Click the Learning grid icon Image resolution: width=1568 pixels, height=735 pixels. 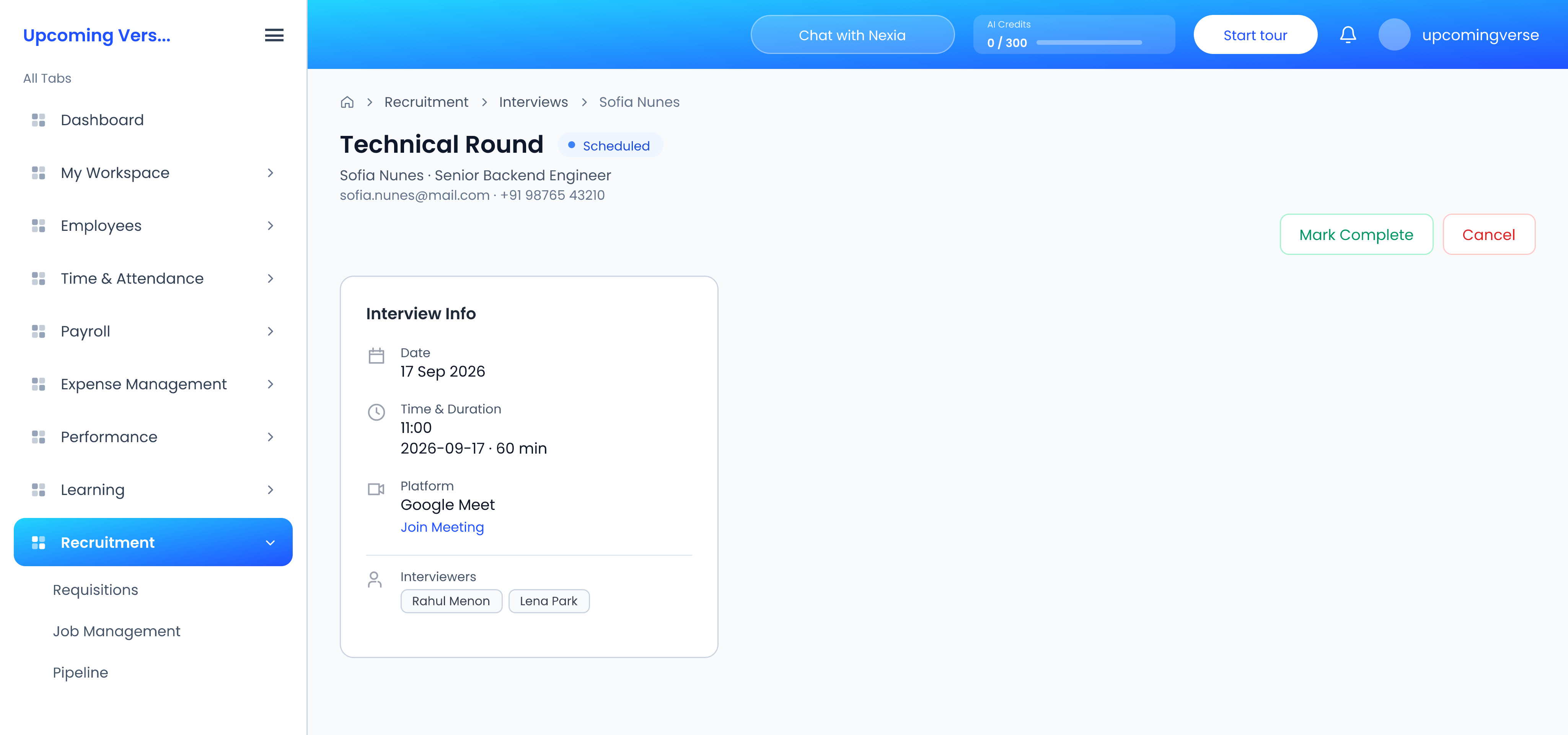coord(38,490)
